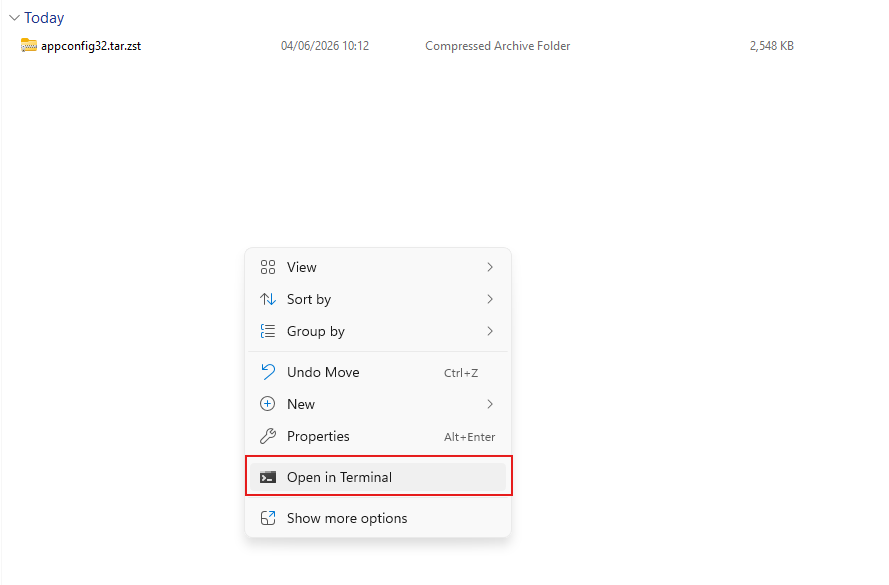
Task: Click the appconfig32.tar.zst archive folder icon
Action: click(28, 45)
